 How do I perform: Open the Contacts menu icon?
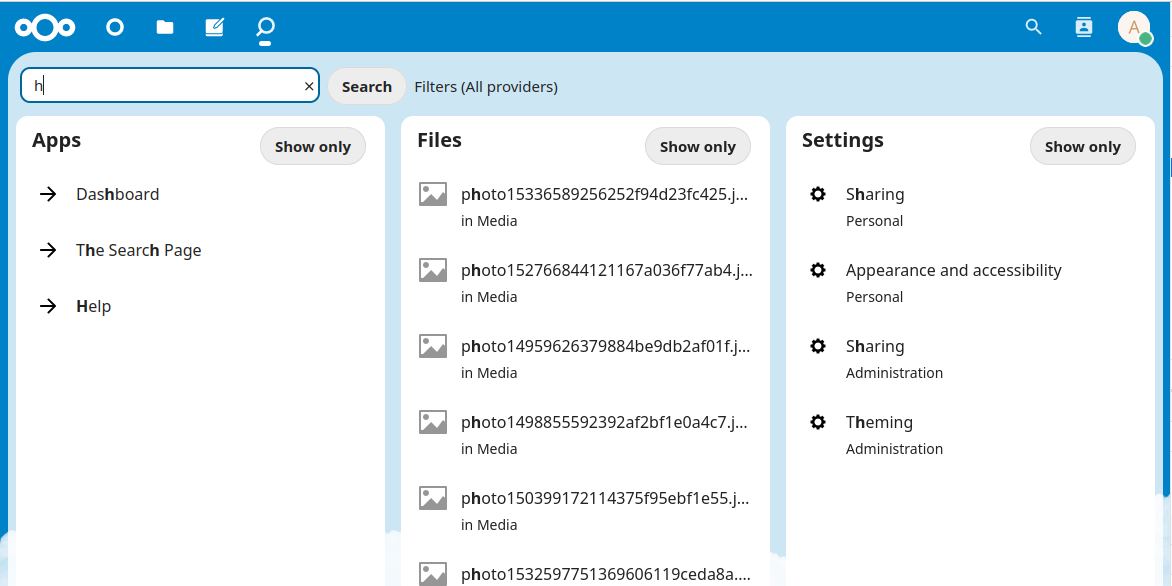[x=1084, y=27]
